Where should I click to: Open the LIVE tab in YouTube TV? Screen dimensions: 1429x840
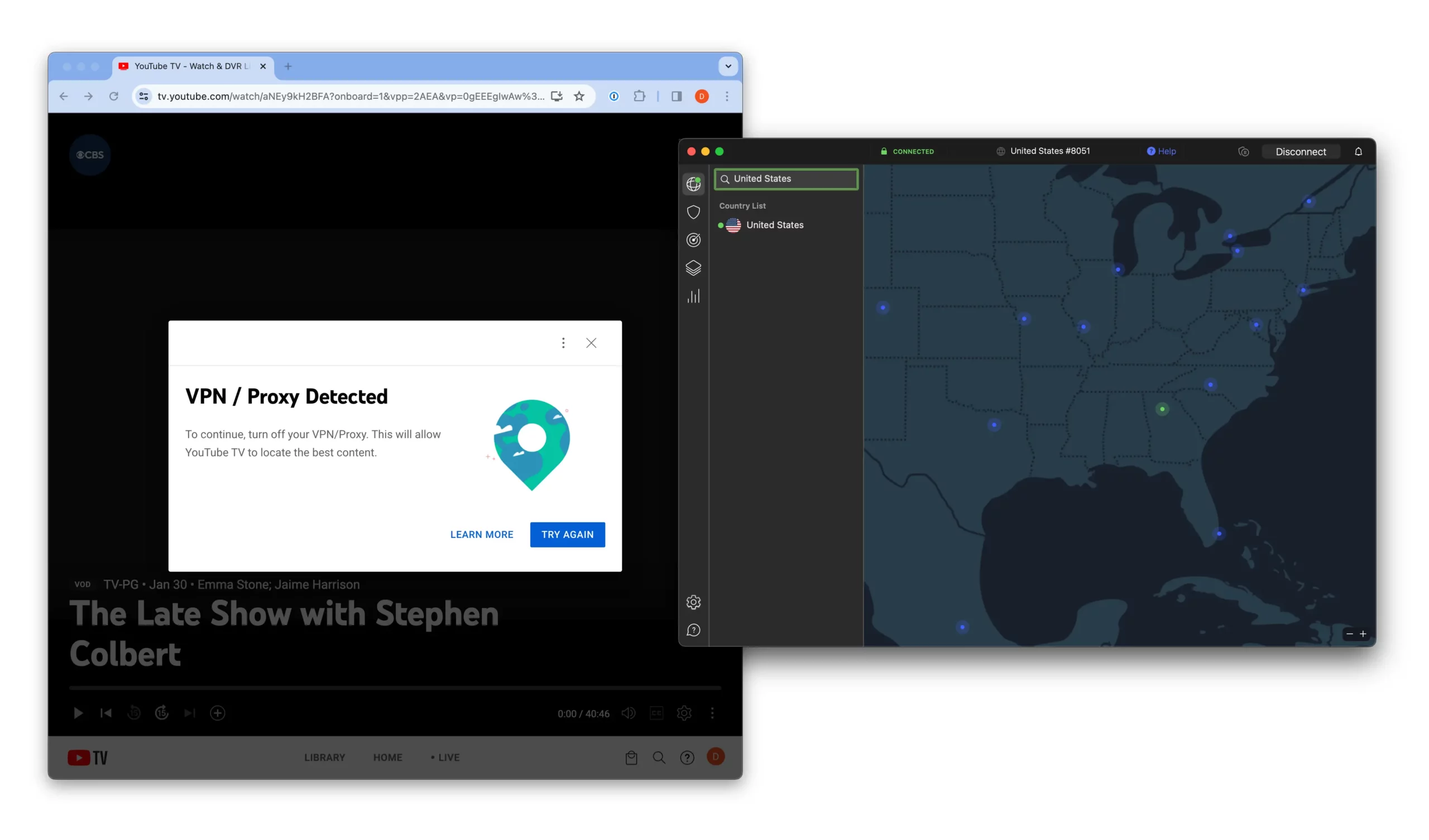tap(444, 758)
